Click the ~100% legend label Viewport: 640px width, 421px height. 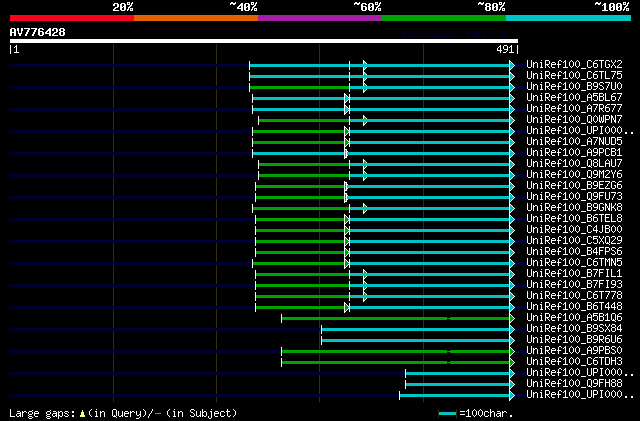coord(612,7)
